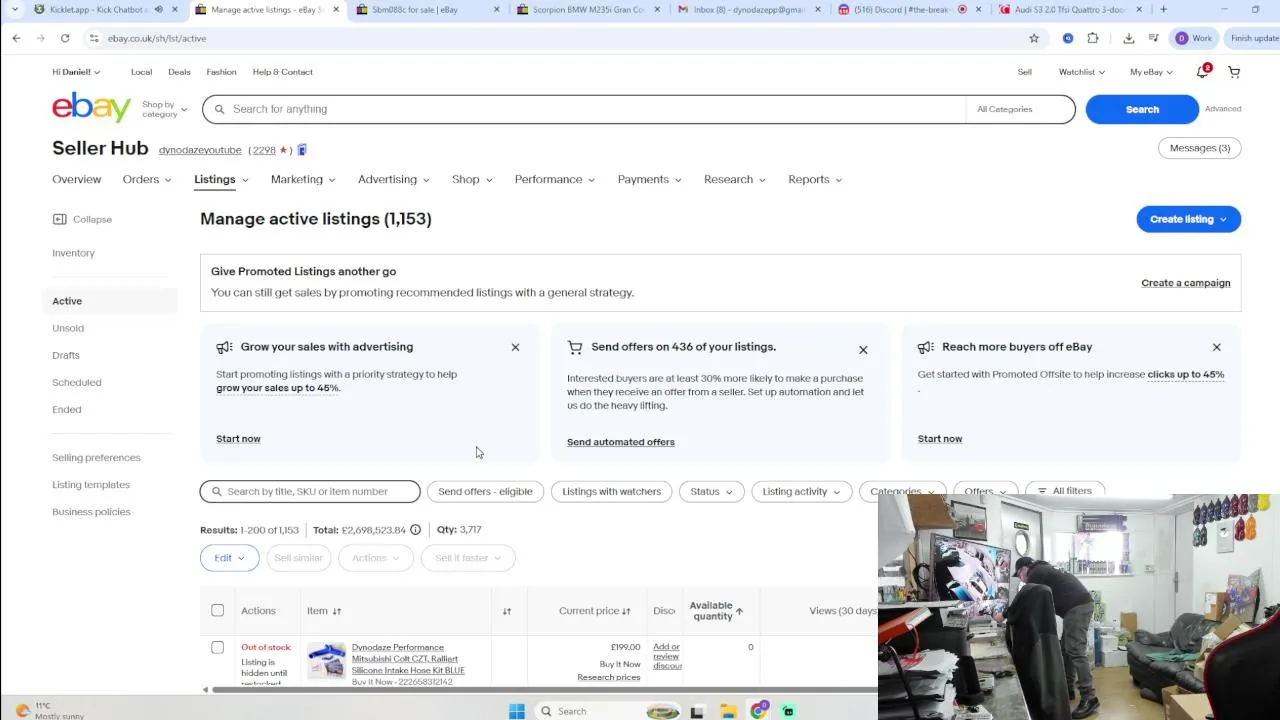Expand Shop by category dropdown
The width and height of the screenshot is (1280, 720).
[x=164, y=109]
